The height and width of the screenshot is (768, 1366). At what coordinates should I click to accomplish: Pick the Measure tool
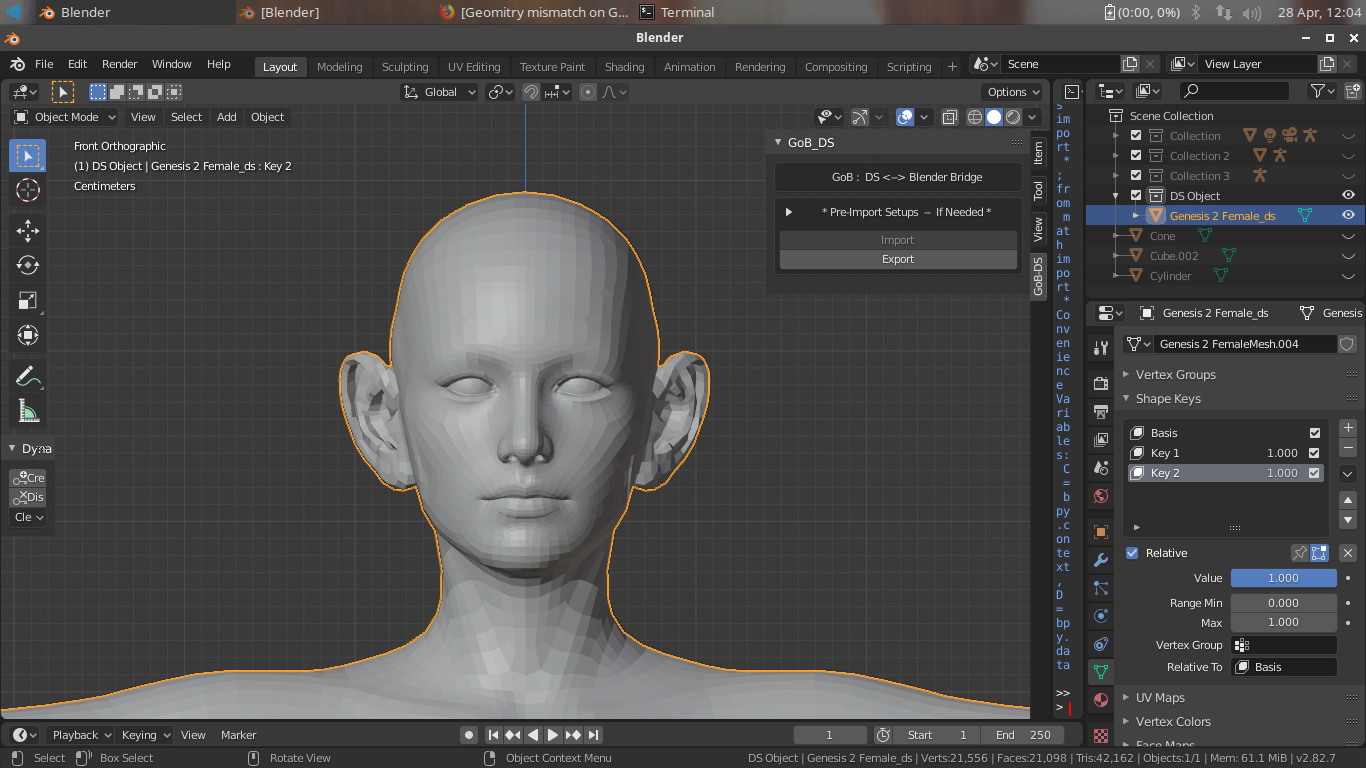[x=28, y=411]
